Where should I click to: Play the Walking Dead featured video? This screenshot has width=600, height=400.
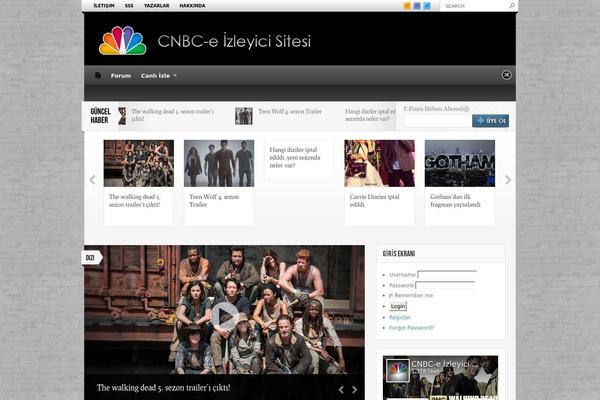pos(225,316)
